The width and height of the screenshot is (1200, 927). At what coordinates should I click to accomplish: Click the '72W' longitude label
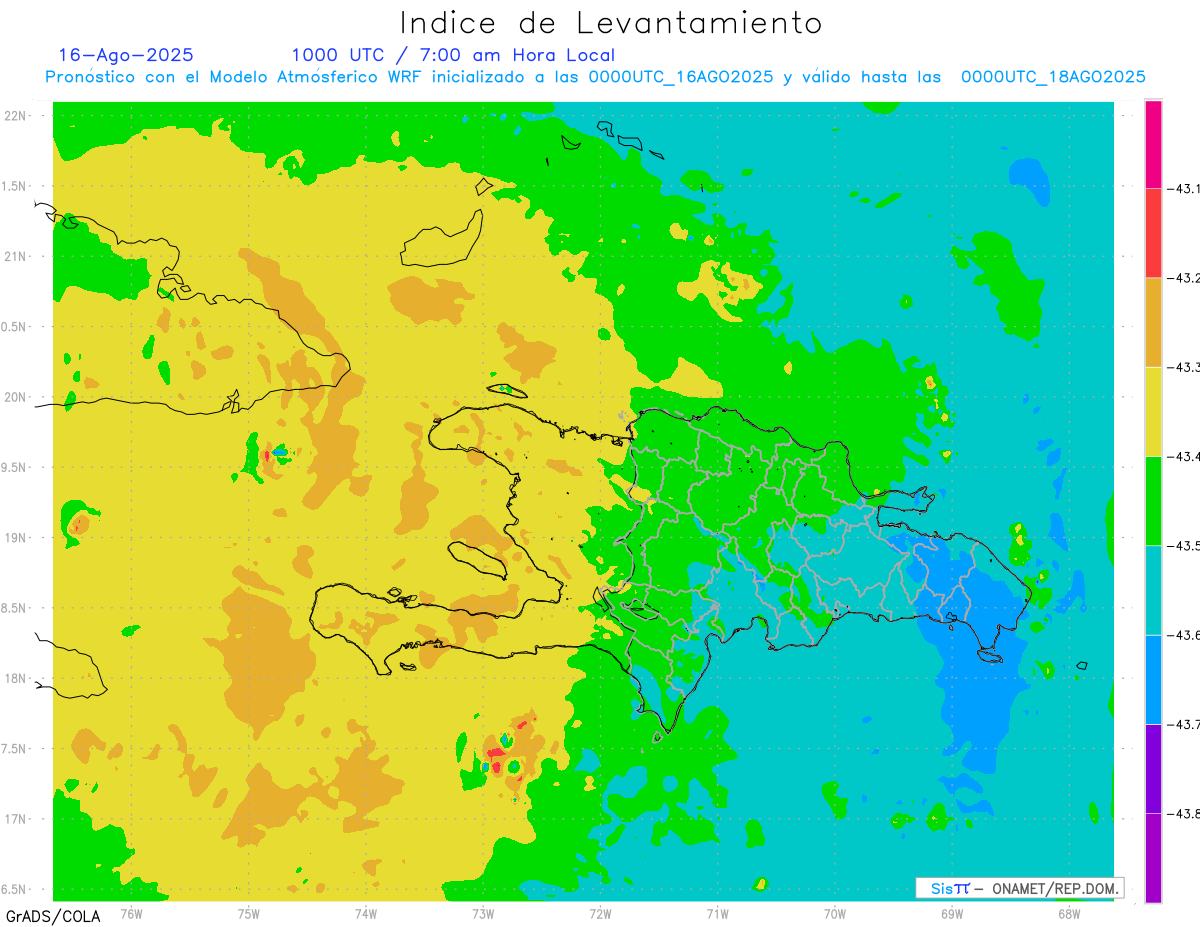[x=601, y=913]
